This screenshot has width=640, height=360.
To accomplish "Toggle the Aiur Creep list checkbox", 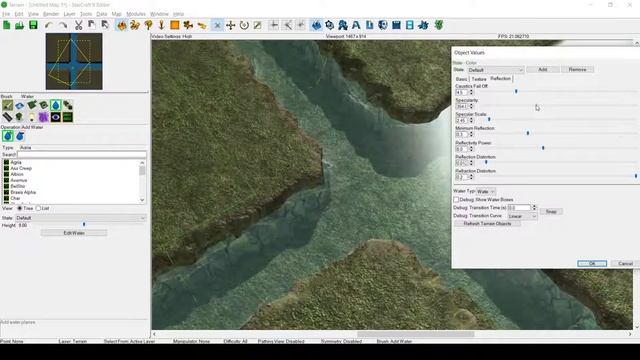I will [7, 168].
